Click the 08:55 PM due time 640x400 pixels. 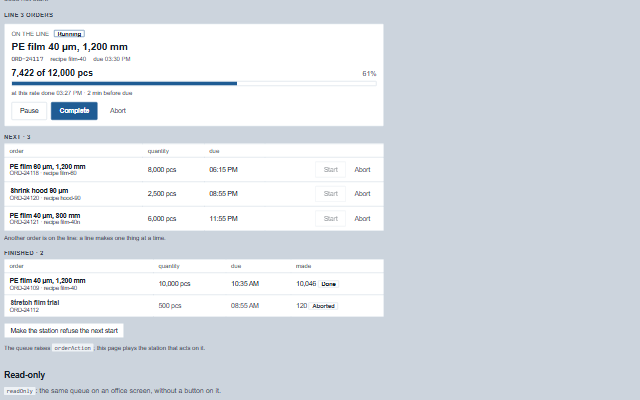pyautogui.click(x=223, y=193)
